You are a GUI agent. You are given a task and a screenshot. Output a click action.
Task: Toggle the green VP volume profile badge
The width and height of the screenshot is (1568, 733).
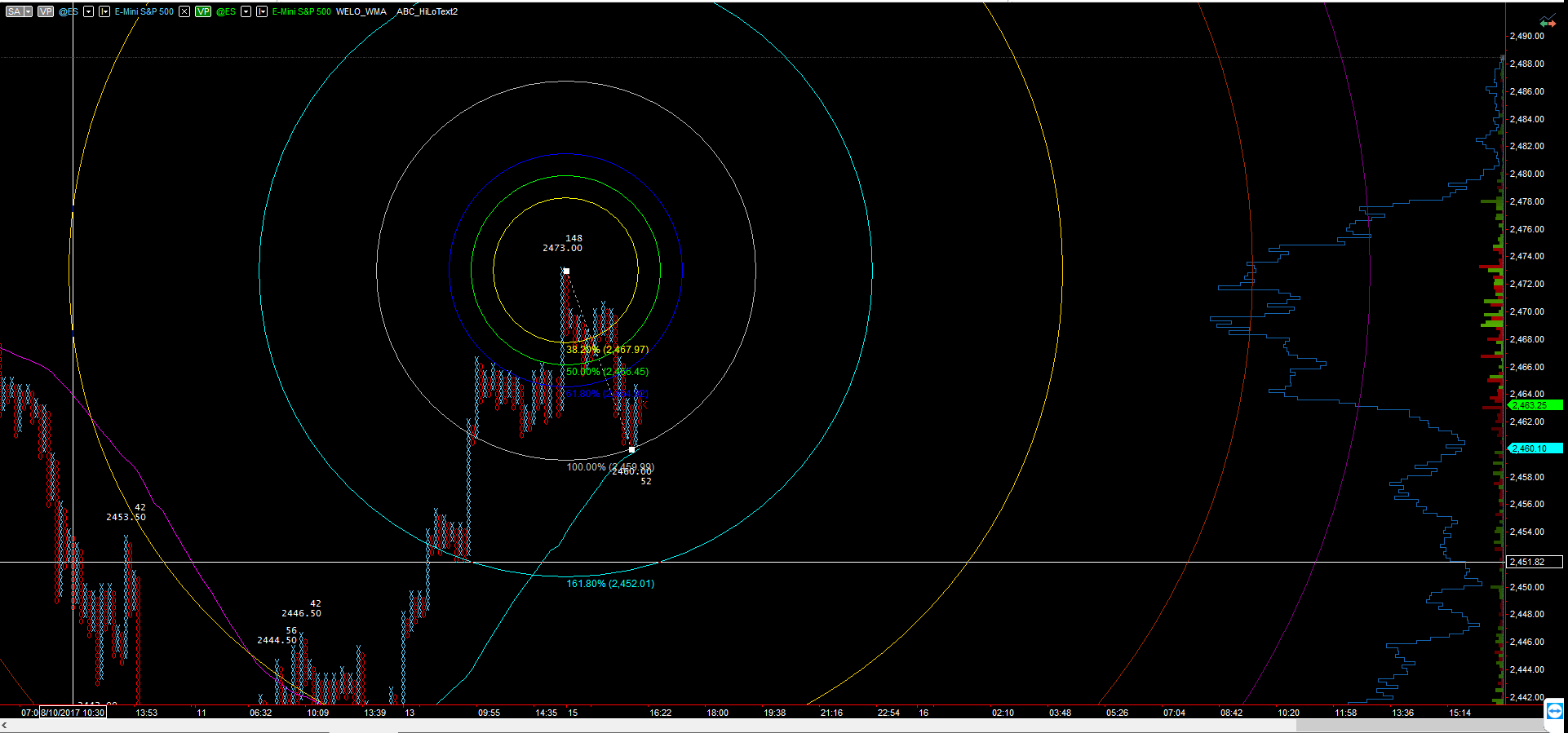tap(203, 11)
